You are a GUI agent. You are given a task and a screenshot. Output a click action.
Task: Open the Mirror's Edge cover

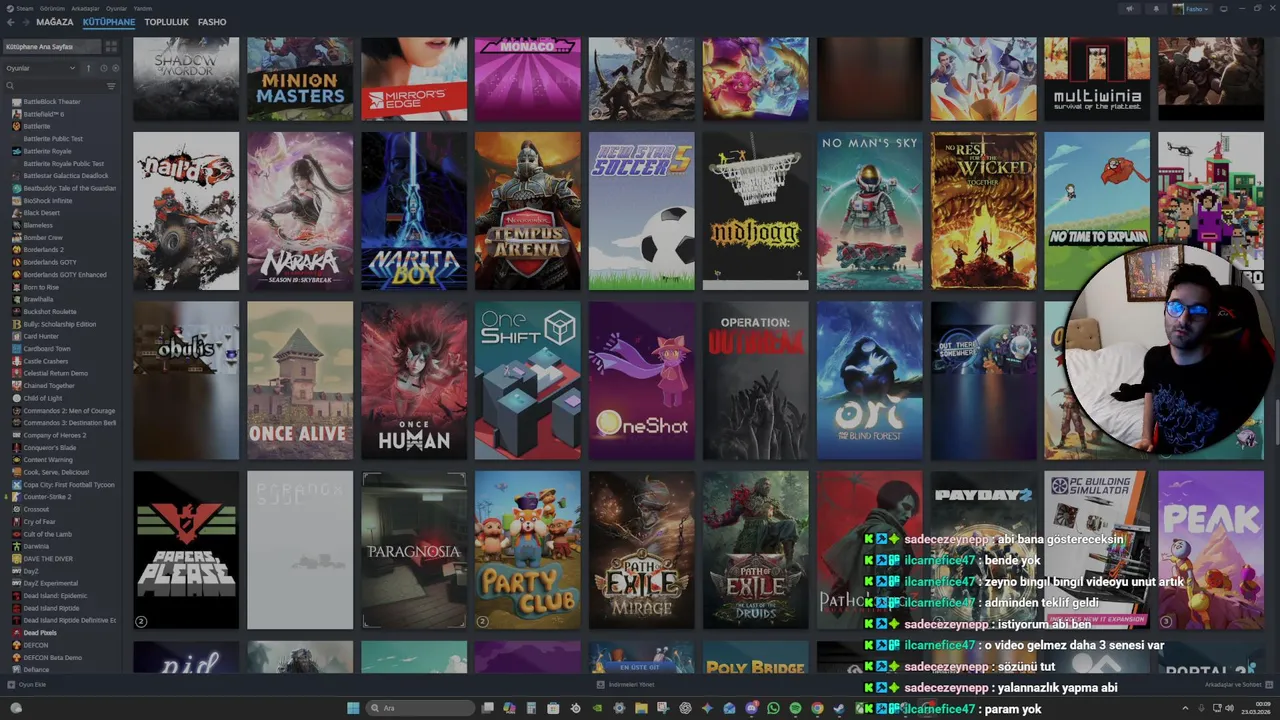click(x=414, y=79)
